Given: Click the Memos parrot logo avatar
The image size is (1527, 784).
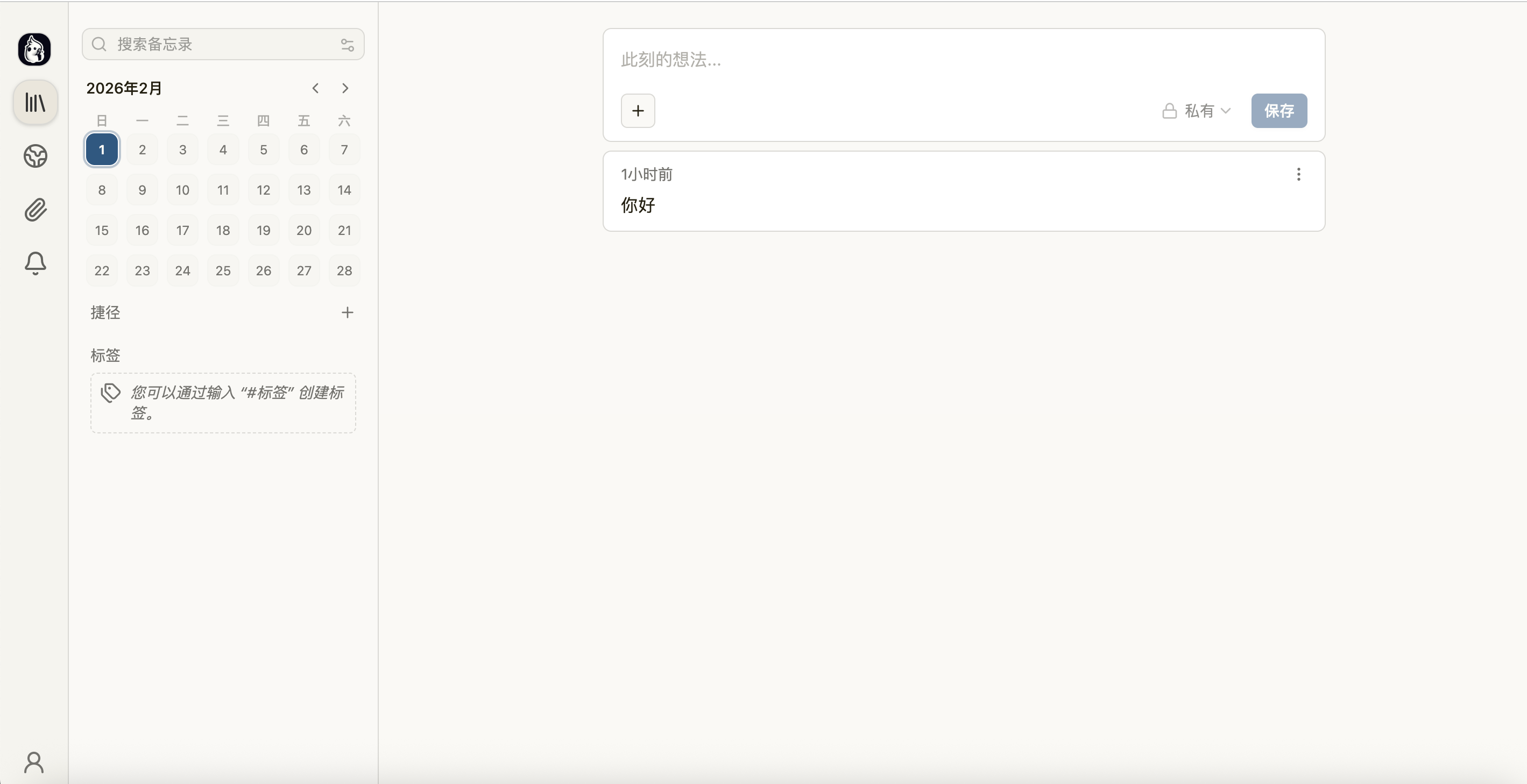Looking at the screenshot, I should [34, 49].
